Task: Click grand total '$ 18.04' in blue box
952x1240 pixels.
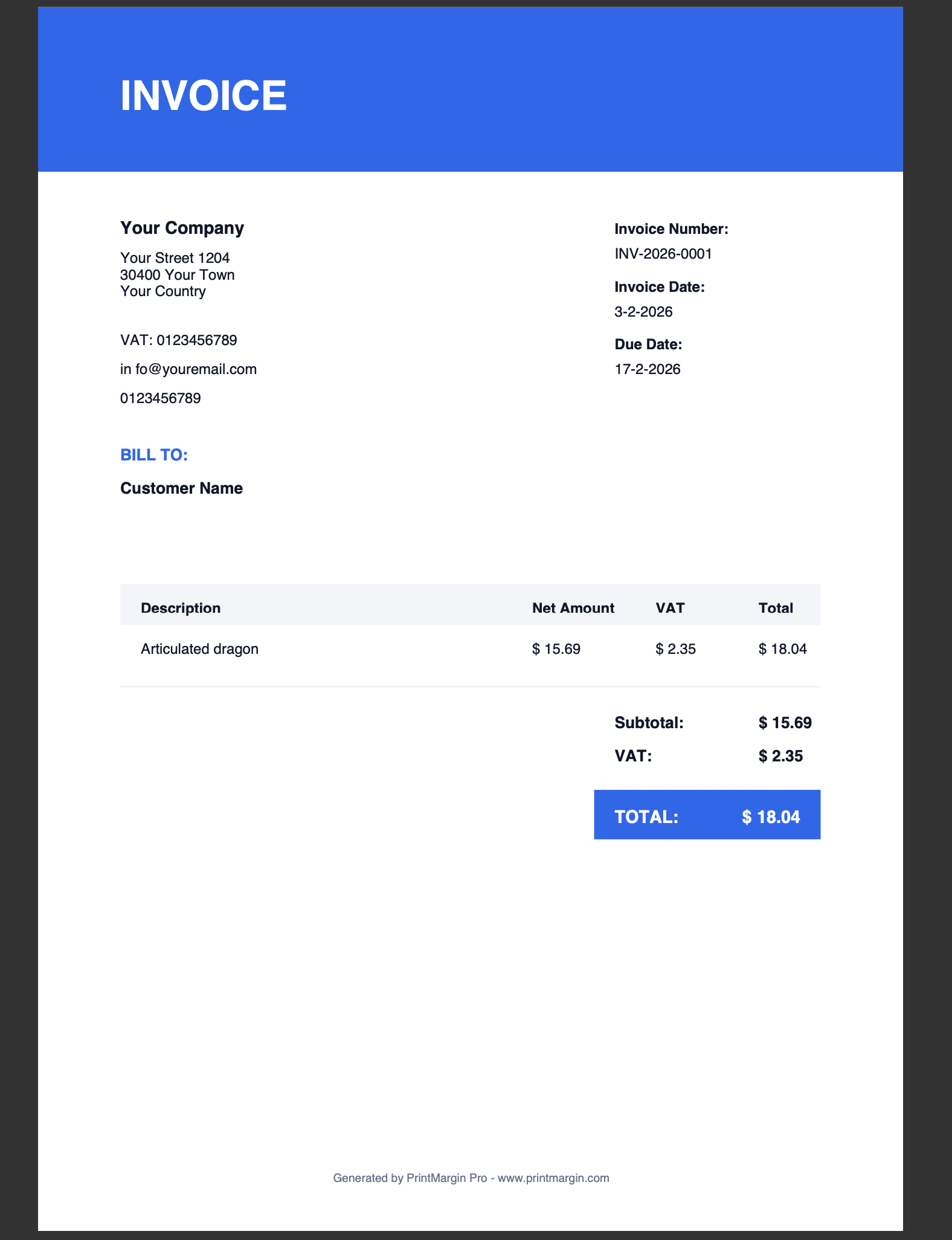Action: tap(771, 817)
